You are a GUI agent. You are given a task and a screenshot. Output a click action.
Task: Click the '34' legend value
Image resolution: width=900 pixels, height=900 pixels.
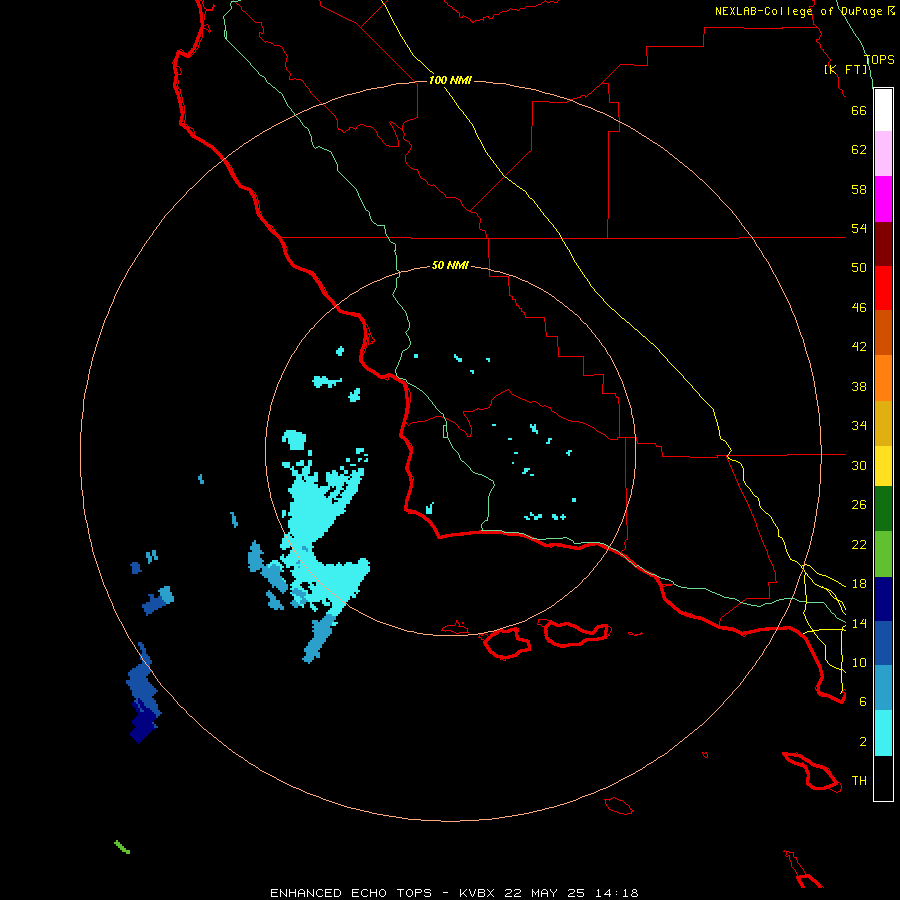pyautogui.click(x=859, y=426)
